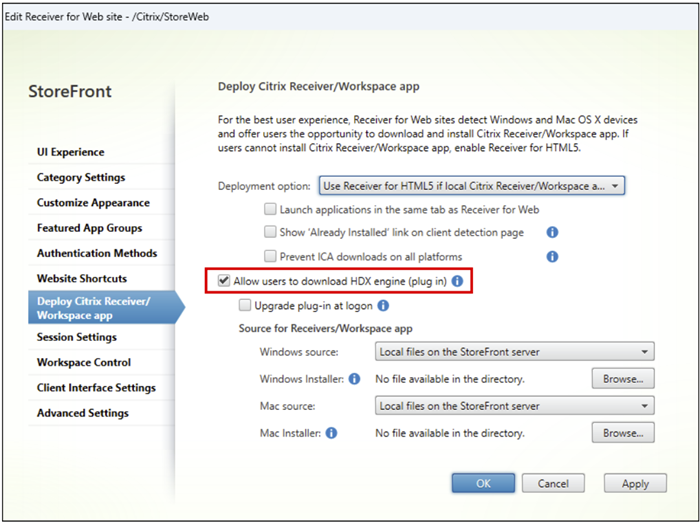Open Workspace Control settings
700x523 pixels.
pos(84,362)
